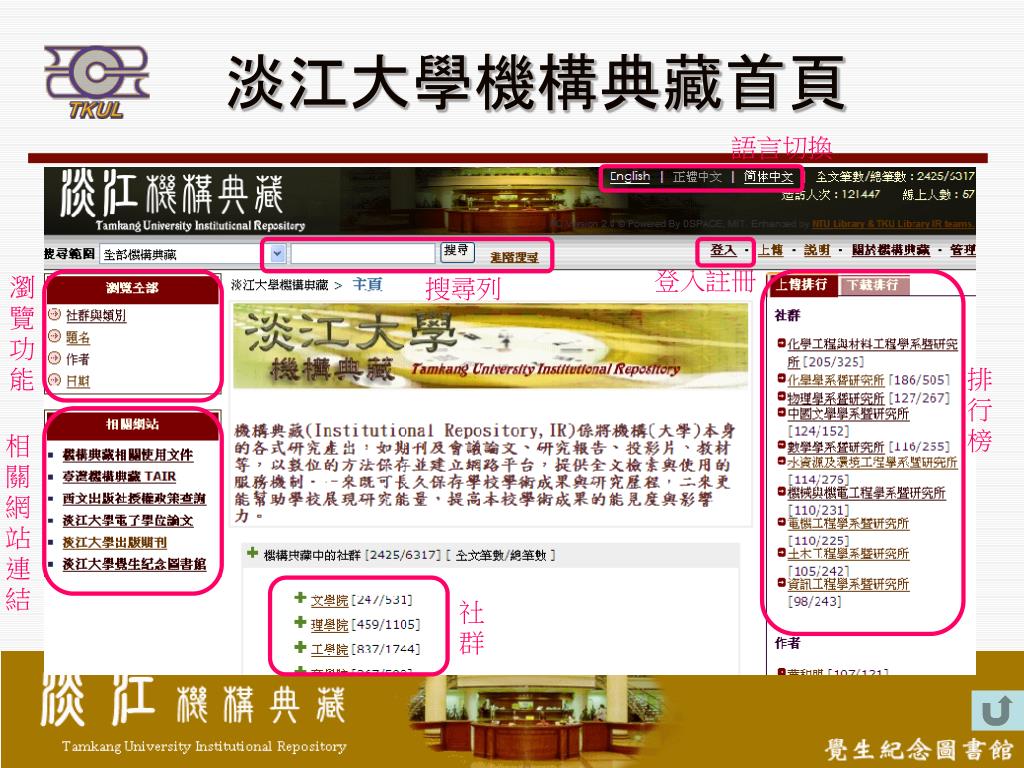Click arrow bullet beside 作者

[54, 359]
